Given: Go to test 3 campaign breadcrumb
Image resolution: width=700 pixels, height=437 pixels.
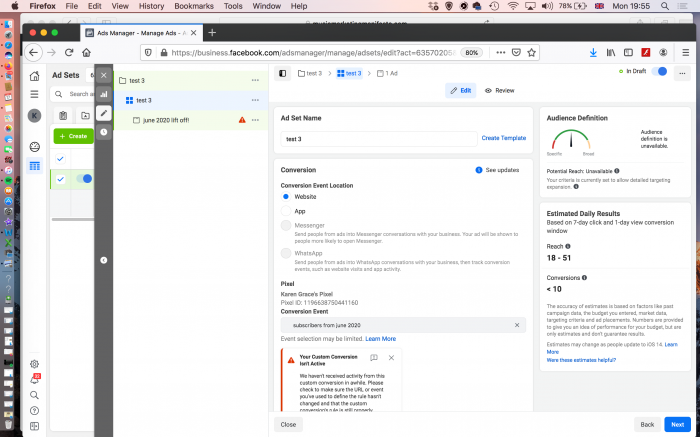Looking at the screenshot, I should (310, 73).
